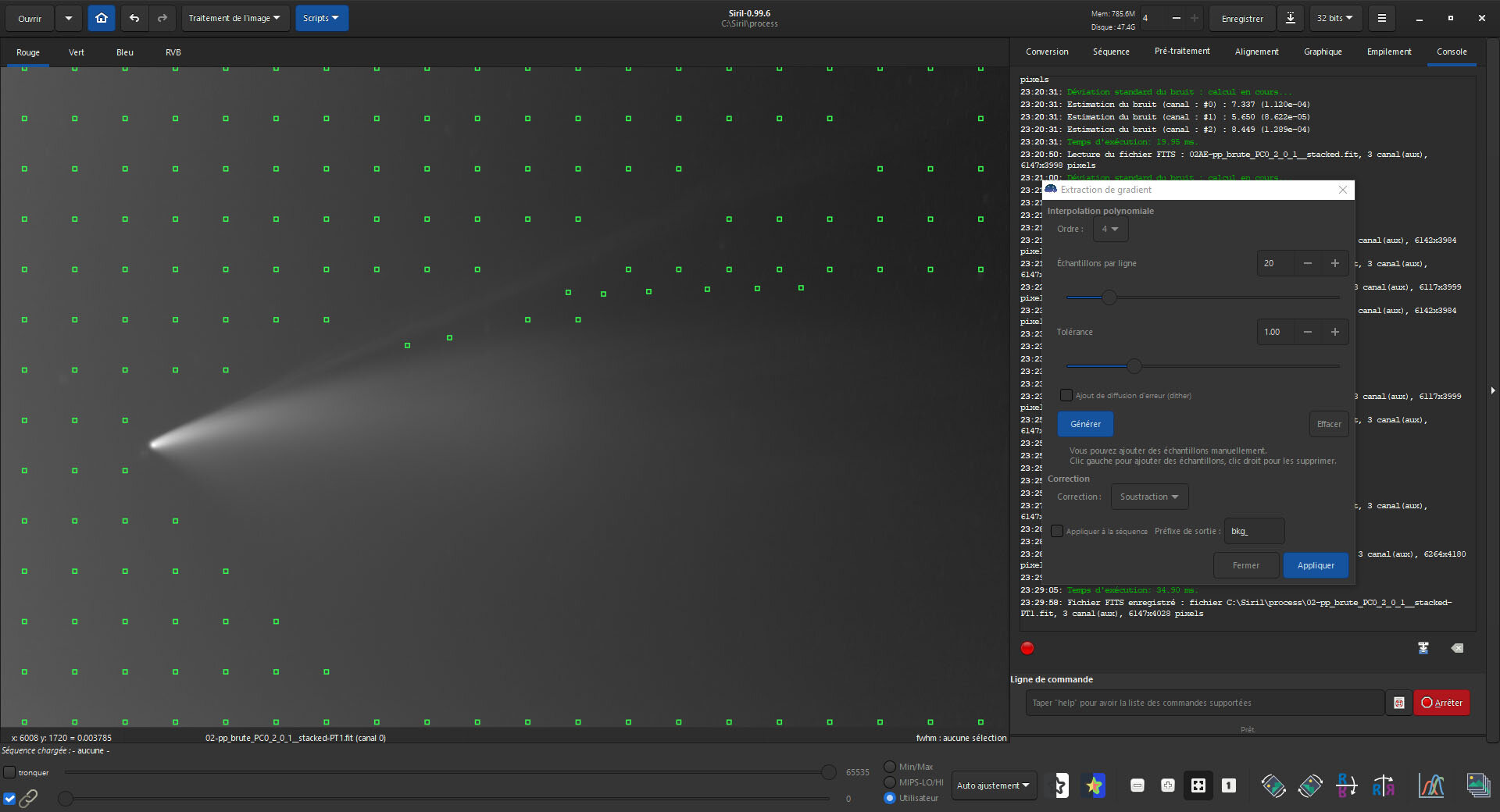This screenshot has height=812, width=1500.
Task: Click Générer to generate samples
Action: tap(1085, 424)
